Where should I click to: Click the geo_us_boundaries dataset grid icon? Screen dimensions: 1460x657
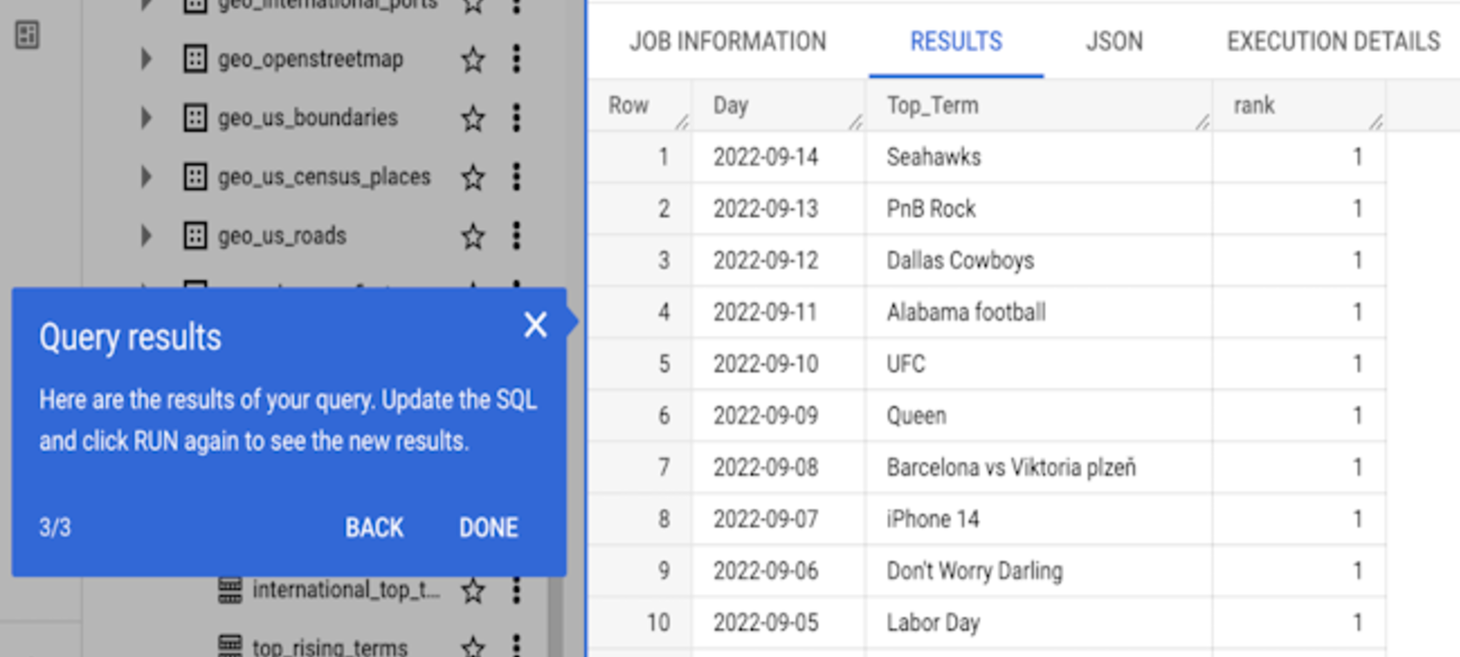(x=196, y=118)
